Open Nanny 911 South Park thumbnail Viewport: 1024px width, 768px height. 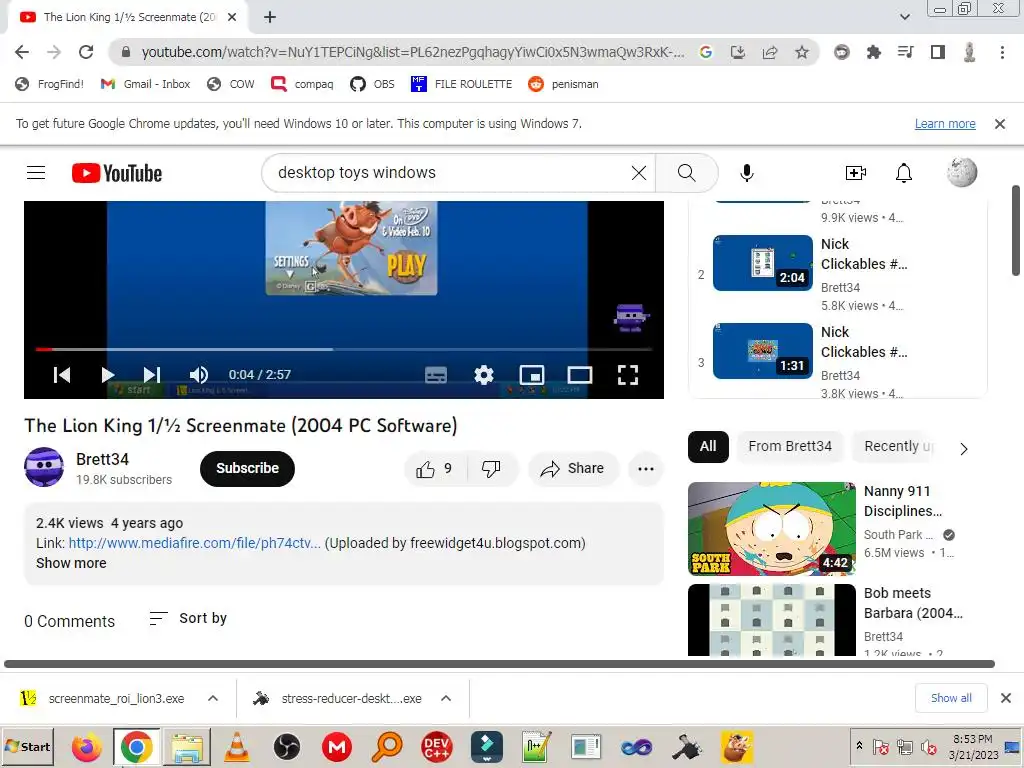click(772, 529)
